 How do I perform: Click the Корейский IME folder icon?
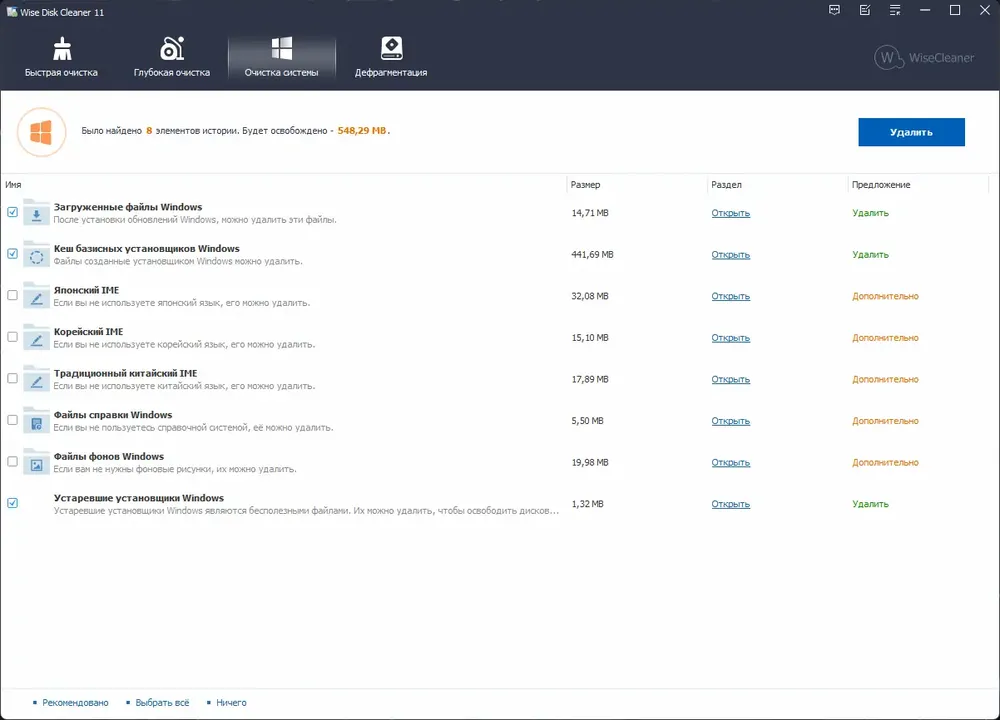pos(36,337)
